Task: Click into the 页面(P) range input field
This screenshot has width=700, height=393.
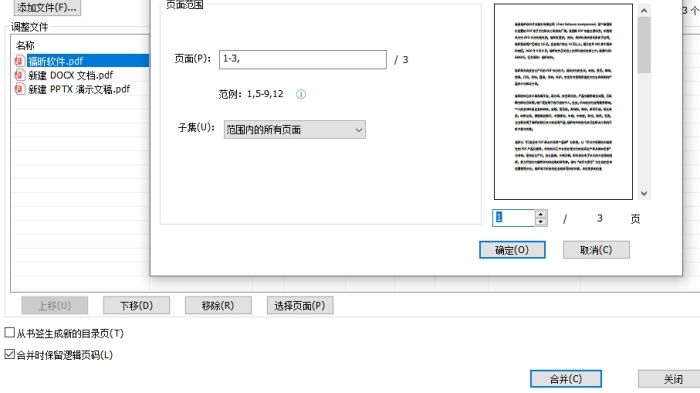Action: [303, 59]
